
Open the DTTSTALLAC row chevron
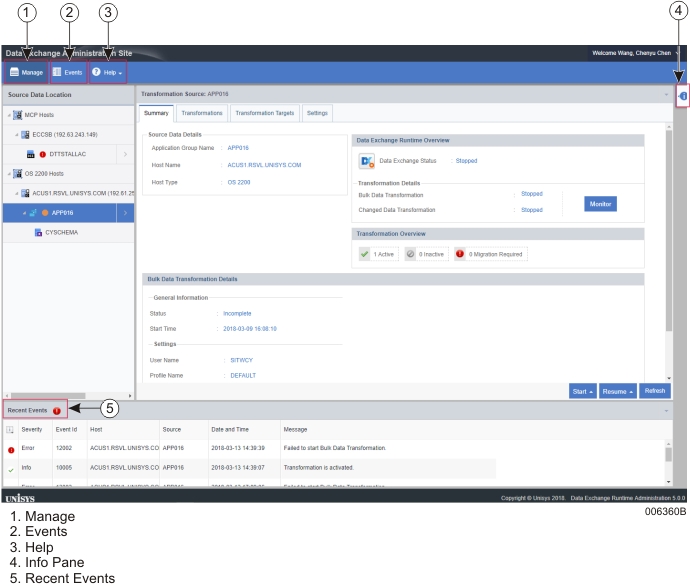[125, 154]
